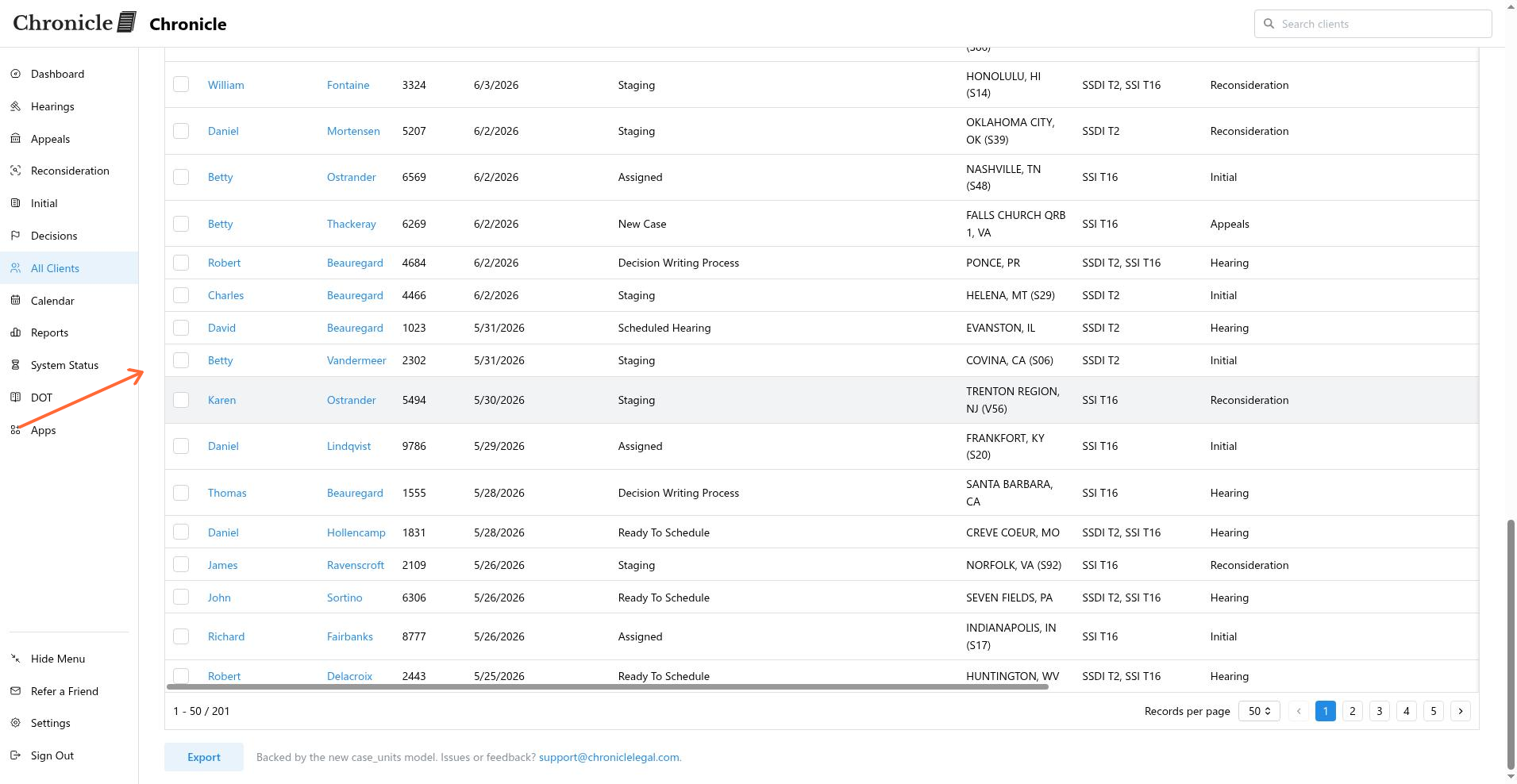Screen dimensions: 1517x784
Task: Click horizontal table scrollbar
Action: [607, 686]
